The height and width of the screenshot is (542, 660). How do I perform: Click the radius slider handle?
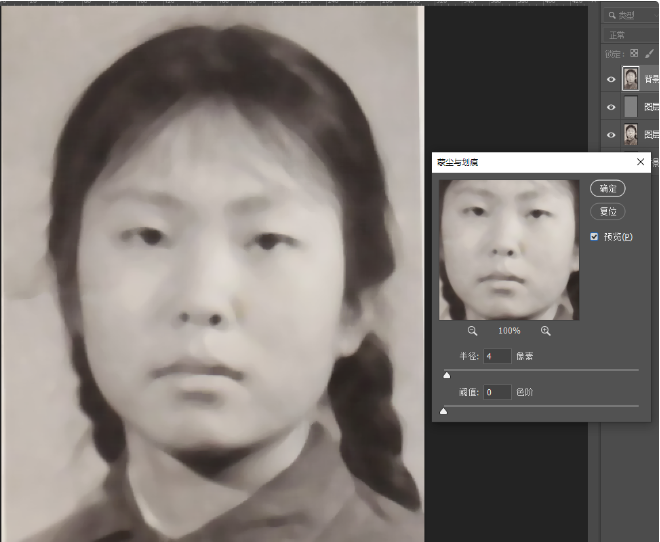[447, 375]
